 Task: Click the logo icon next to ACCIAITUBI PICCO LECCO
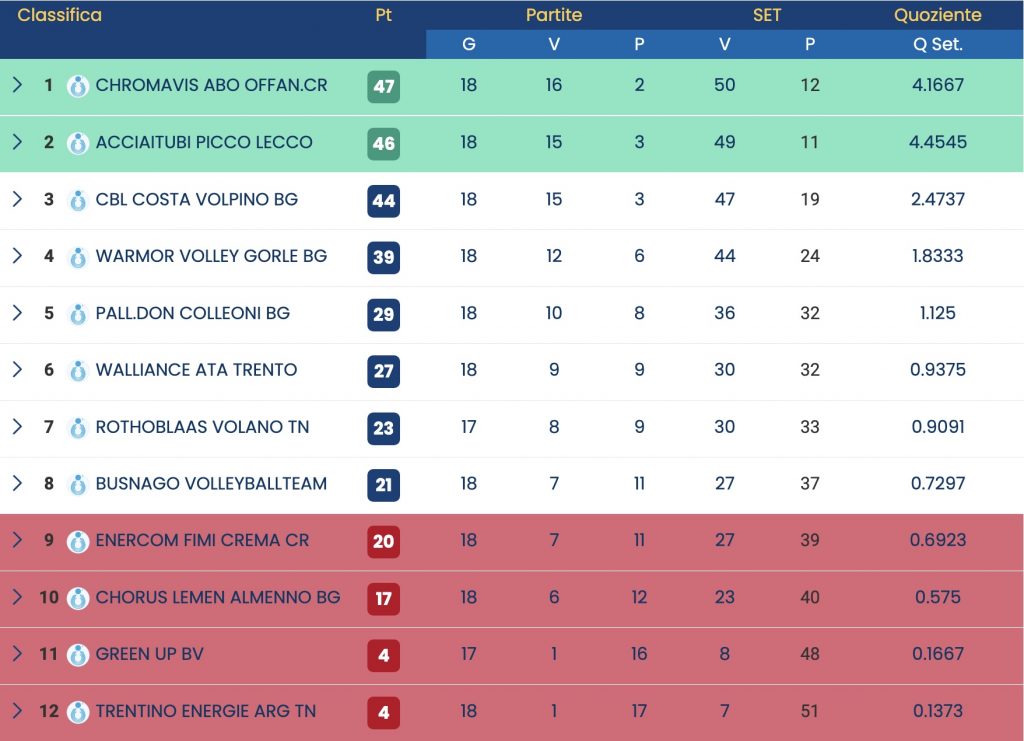click(x=77, y=143)
